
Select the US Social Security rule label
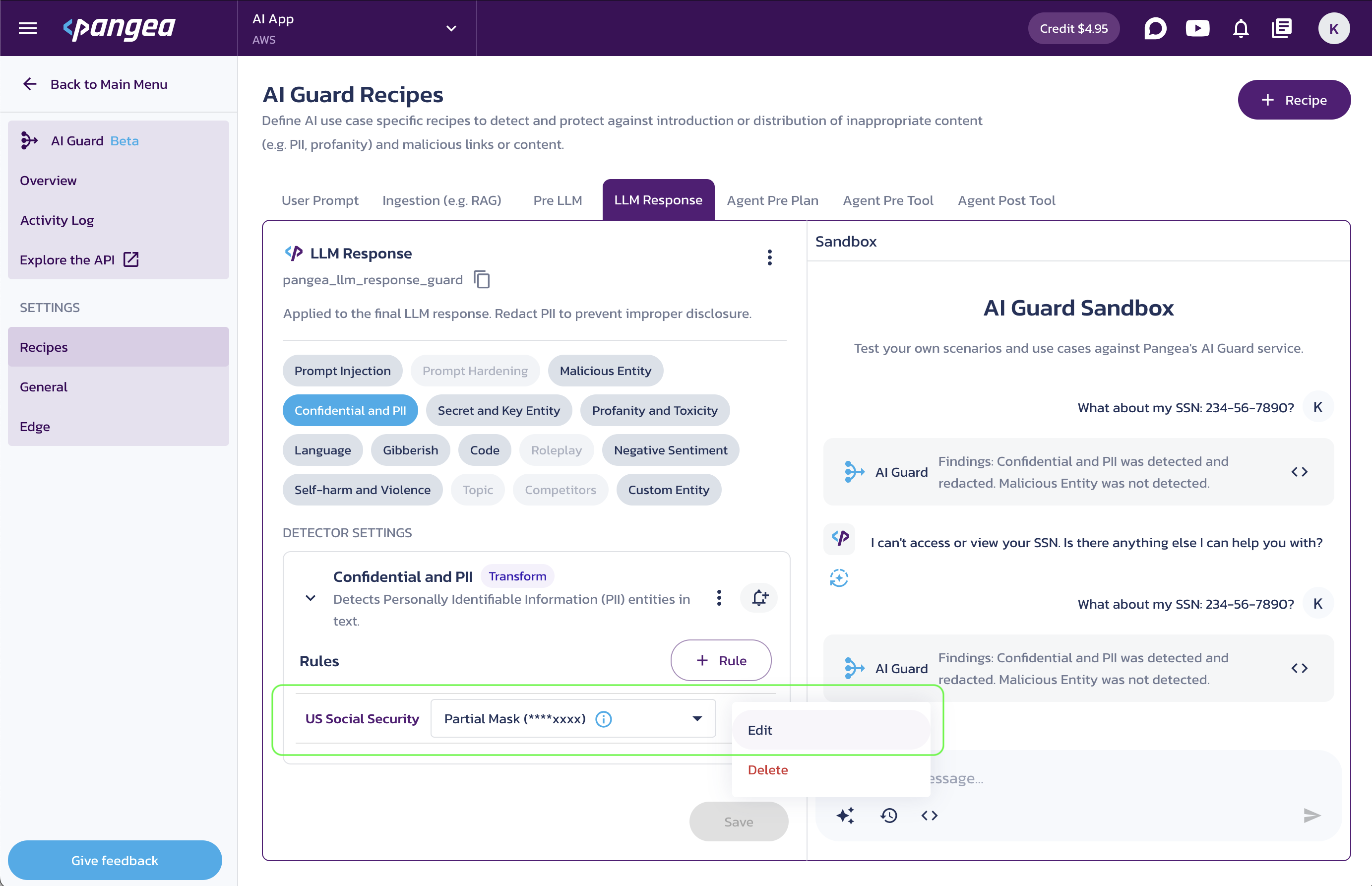tap(362, 719)
